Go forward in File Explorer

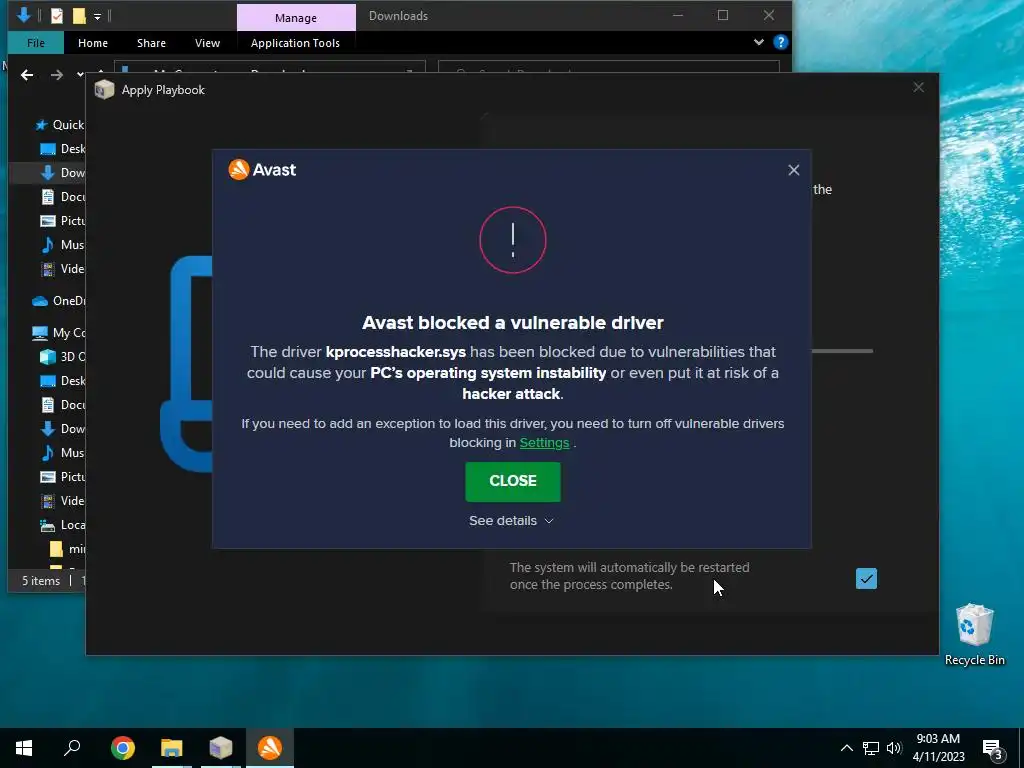pos(57,75)
